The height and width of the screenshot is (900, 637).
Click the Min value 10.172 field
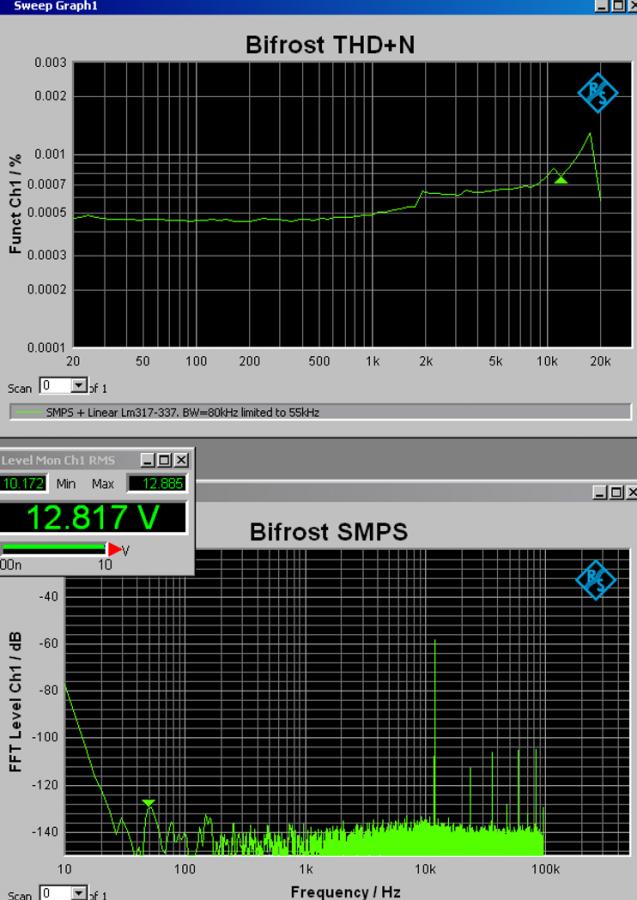point(23,483)
